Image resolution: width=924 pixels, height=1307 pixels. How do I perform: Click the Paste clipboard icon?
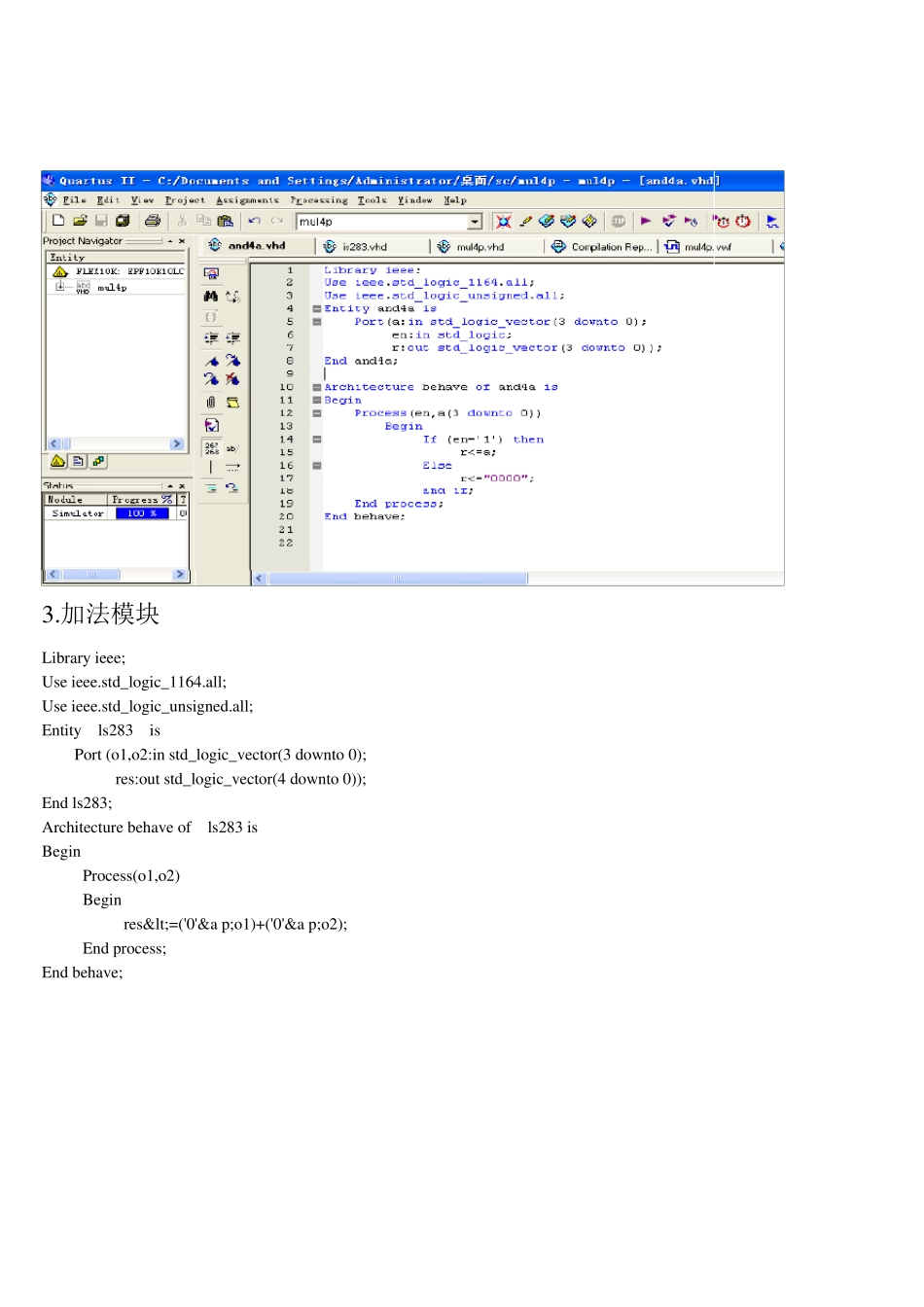tap(225, 221)
